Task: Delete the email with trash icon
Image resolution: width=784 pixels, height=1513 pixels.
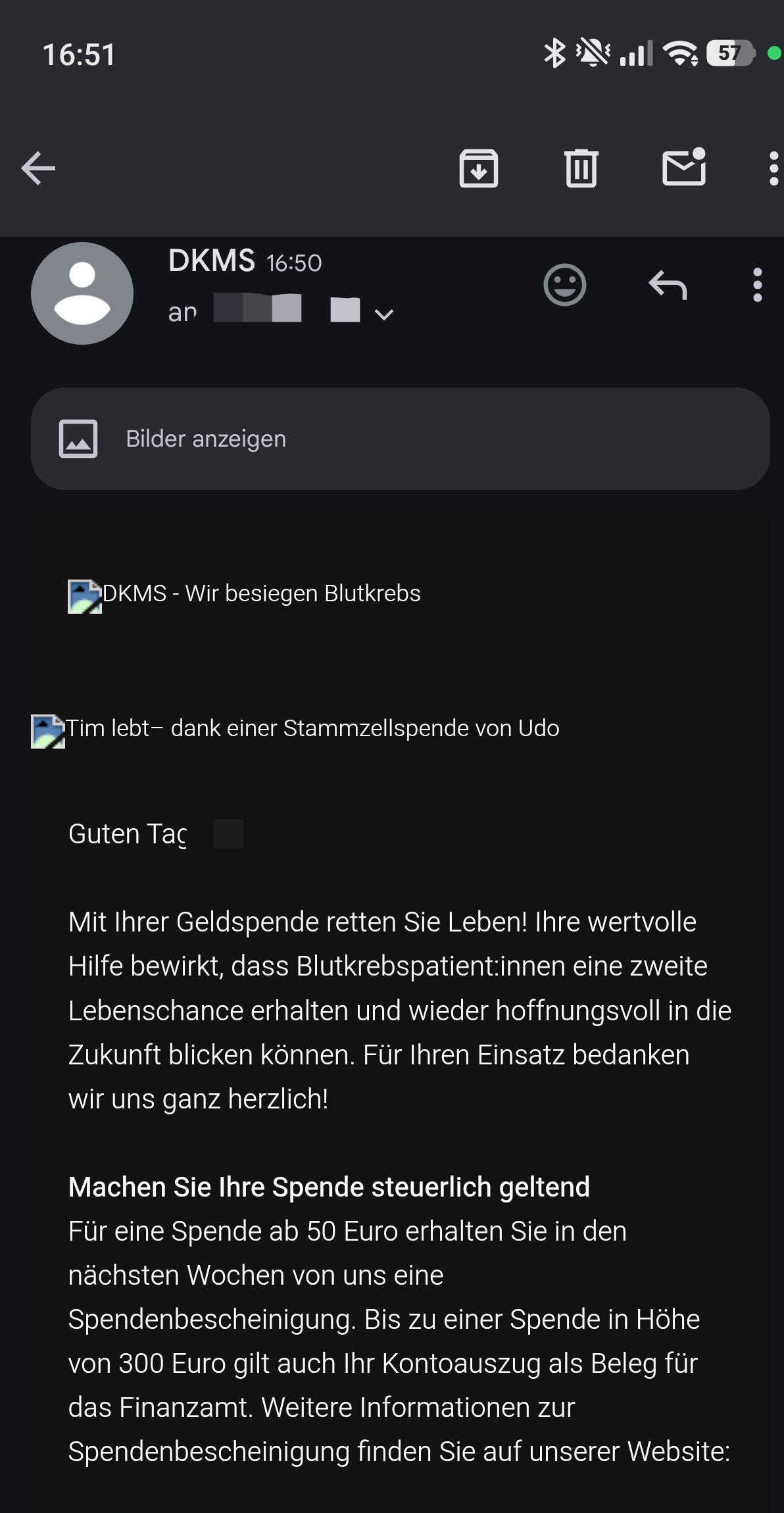Action: coord(581,168)
